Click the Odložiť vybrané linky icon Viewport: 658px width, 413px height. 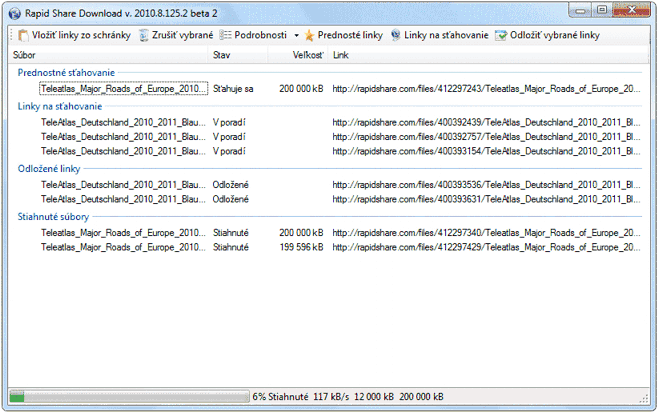[x=502, y=35]
